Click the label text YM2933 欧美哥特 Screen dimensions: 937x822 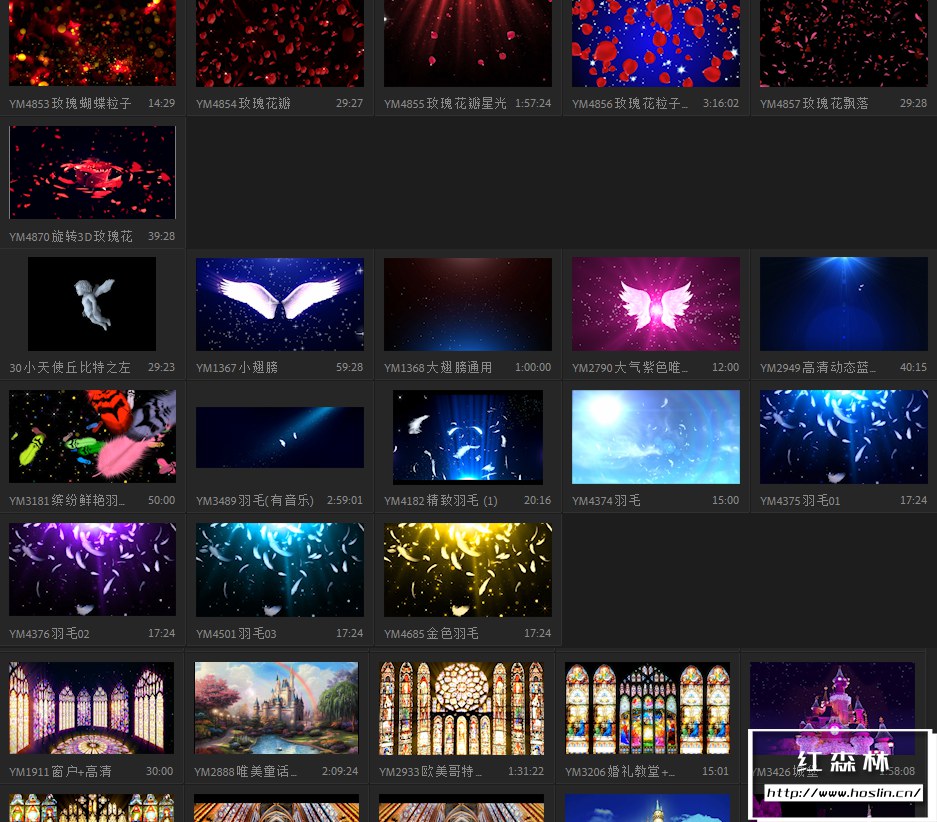(x=430, y=771)
